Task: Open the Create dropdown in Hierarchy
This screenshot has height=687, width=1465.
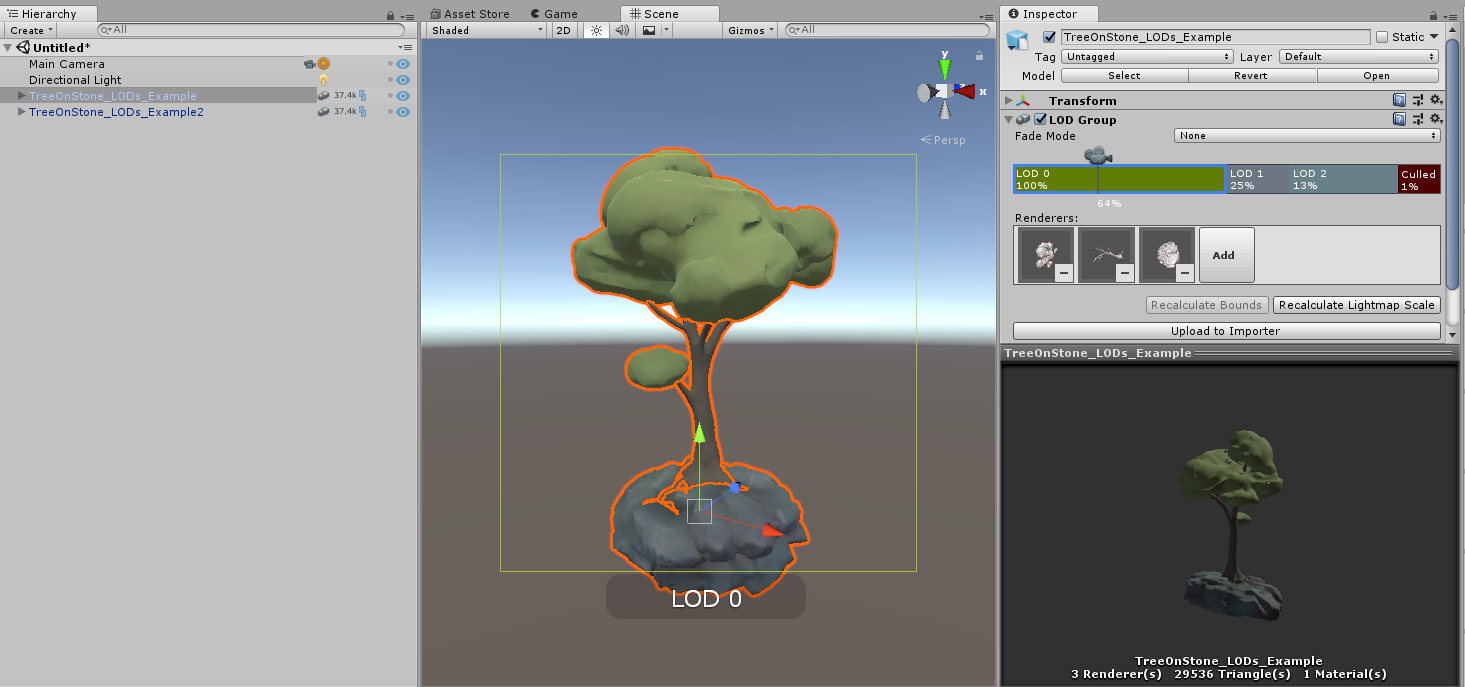Action: pyautogui.click(x=31, y=31)
